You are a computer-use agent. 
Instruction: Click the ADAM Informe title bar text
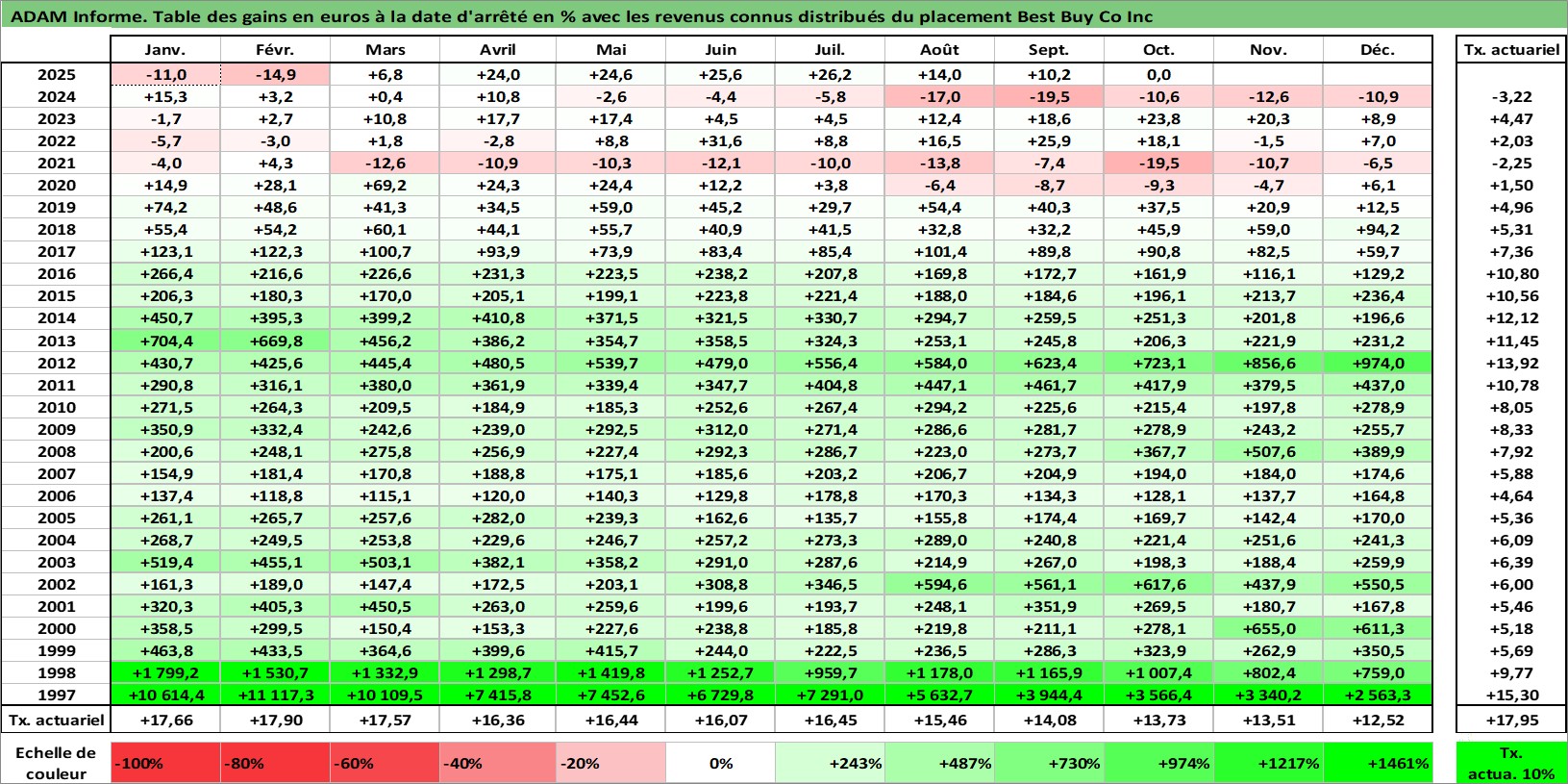[582, 16]
